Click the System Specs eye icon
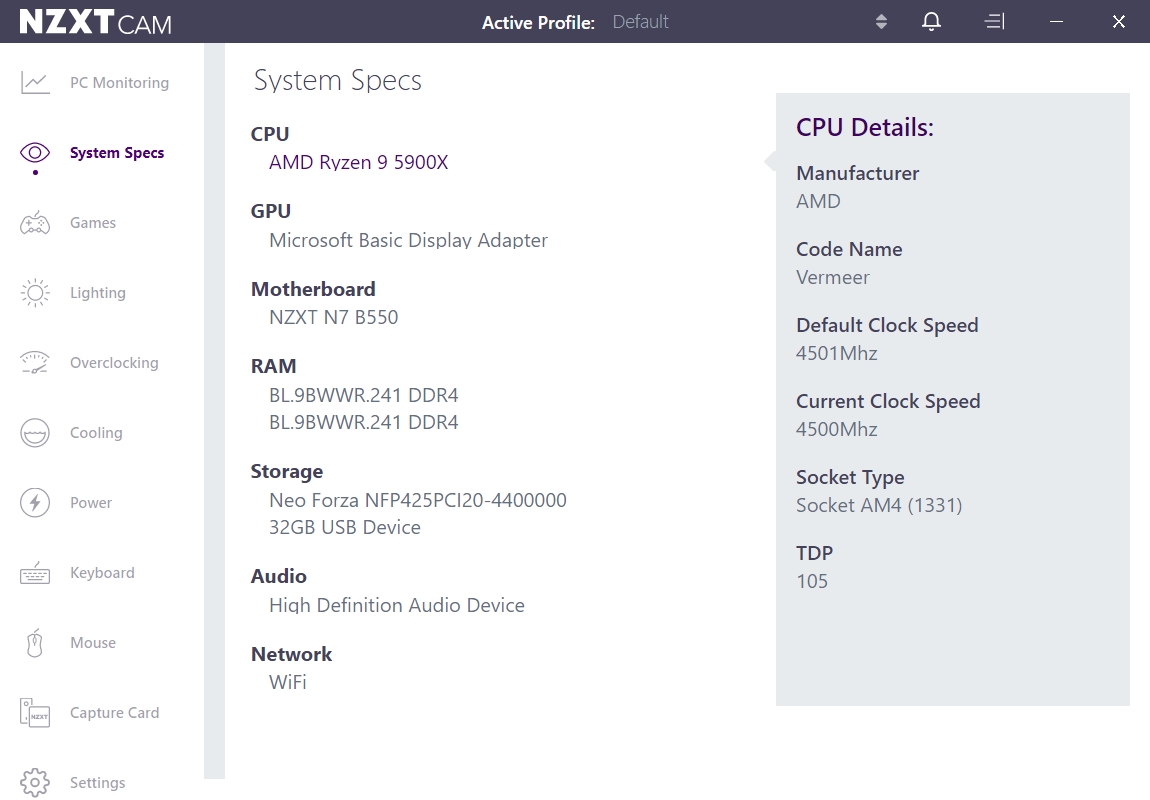The width and height of the screenshot is (1150, 800). point(35,153)
